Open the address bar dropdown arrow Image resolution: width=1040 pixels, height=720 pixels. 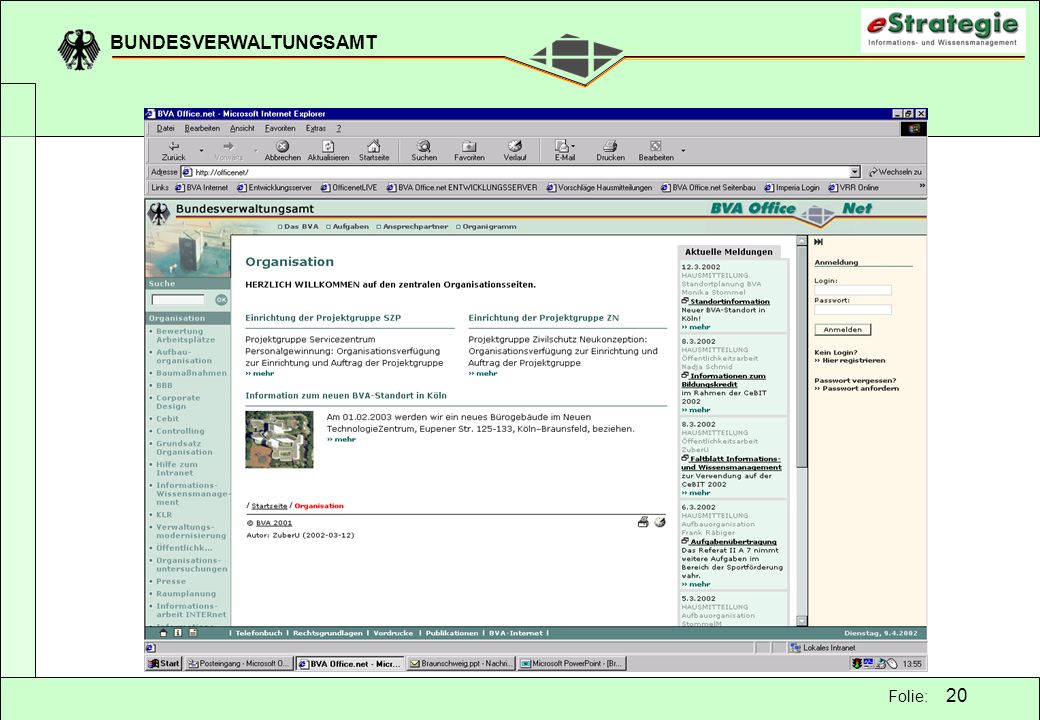(x=855, y=172)
